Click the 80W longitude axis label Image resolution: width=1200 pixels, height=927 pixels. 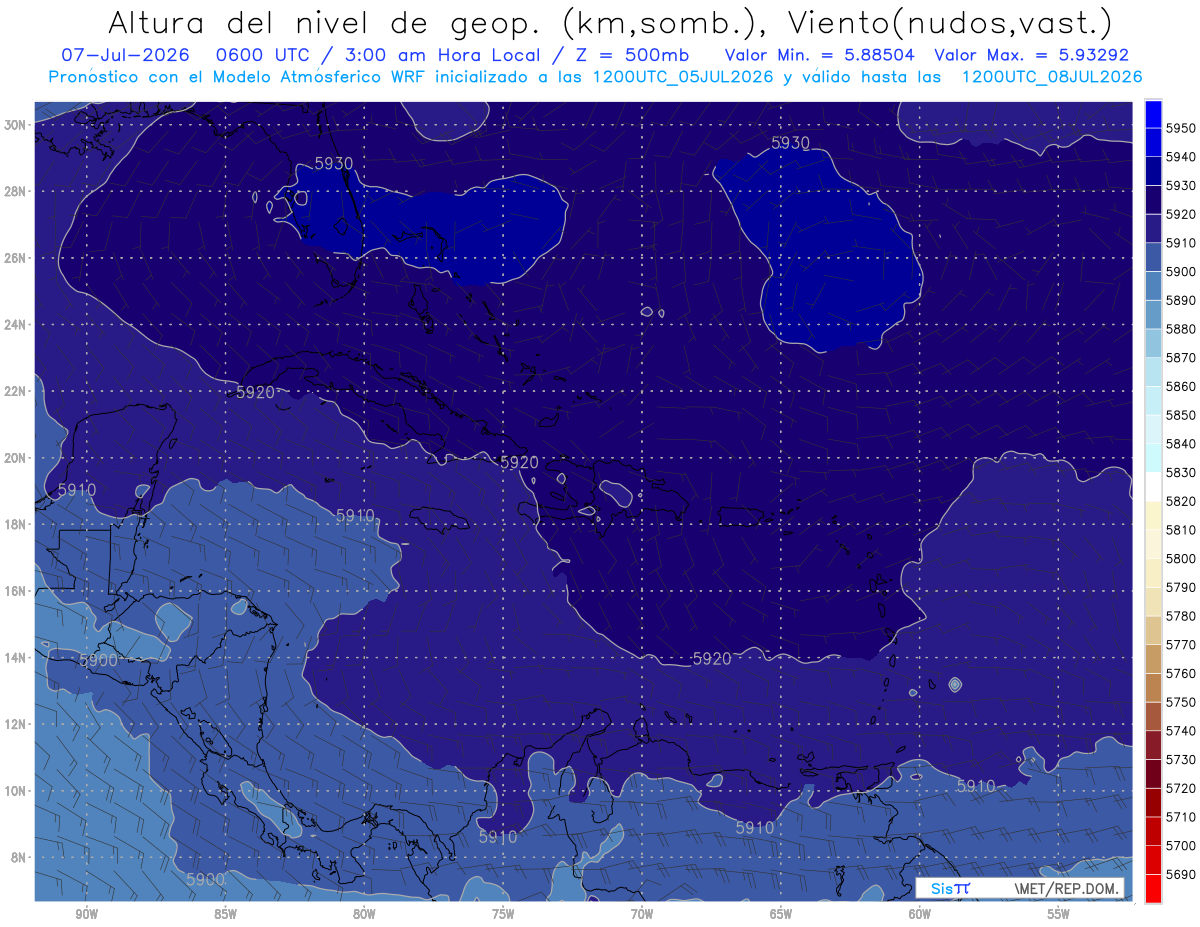pos(364,913)
